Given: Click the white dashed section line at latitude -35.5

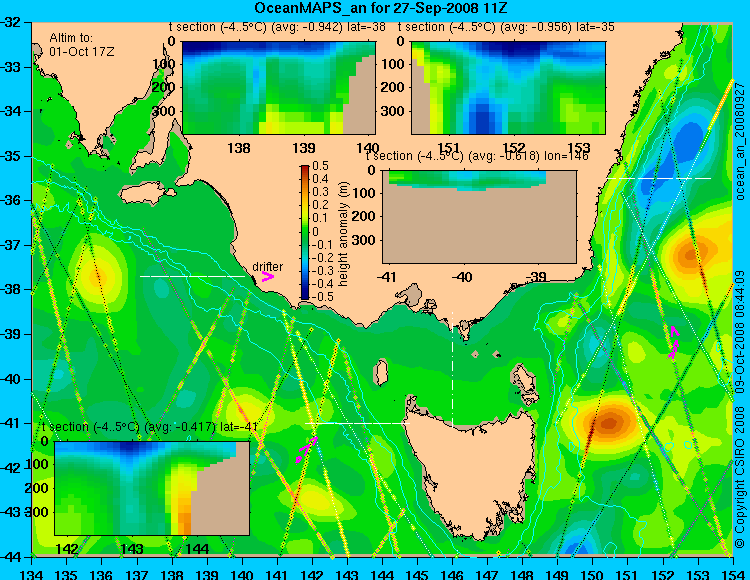Looking at the screenshot, I should pos(659,178).
